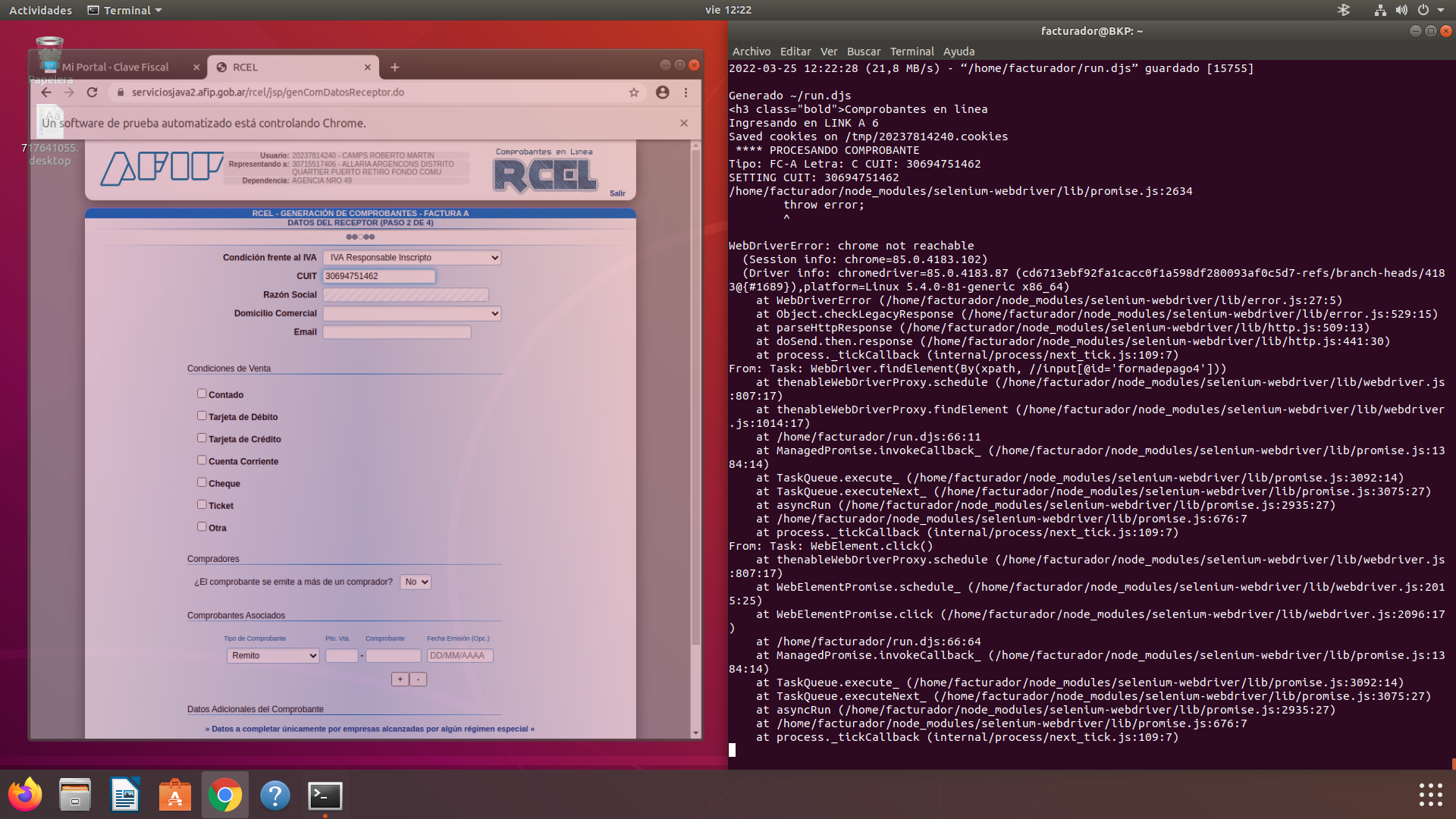Open the Buscar menu in terminal
Image resolution: width=1456 pixels, height=819 pixels.
point(864,52)
